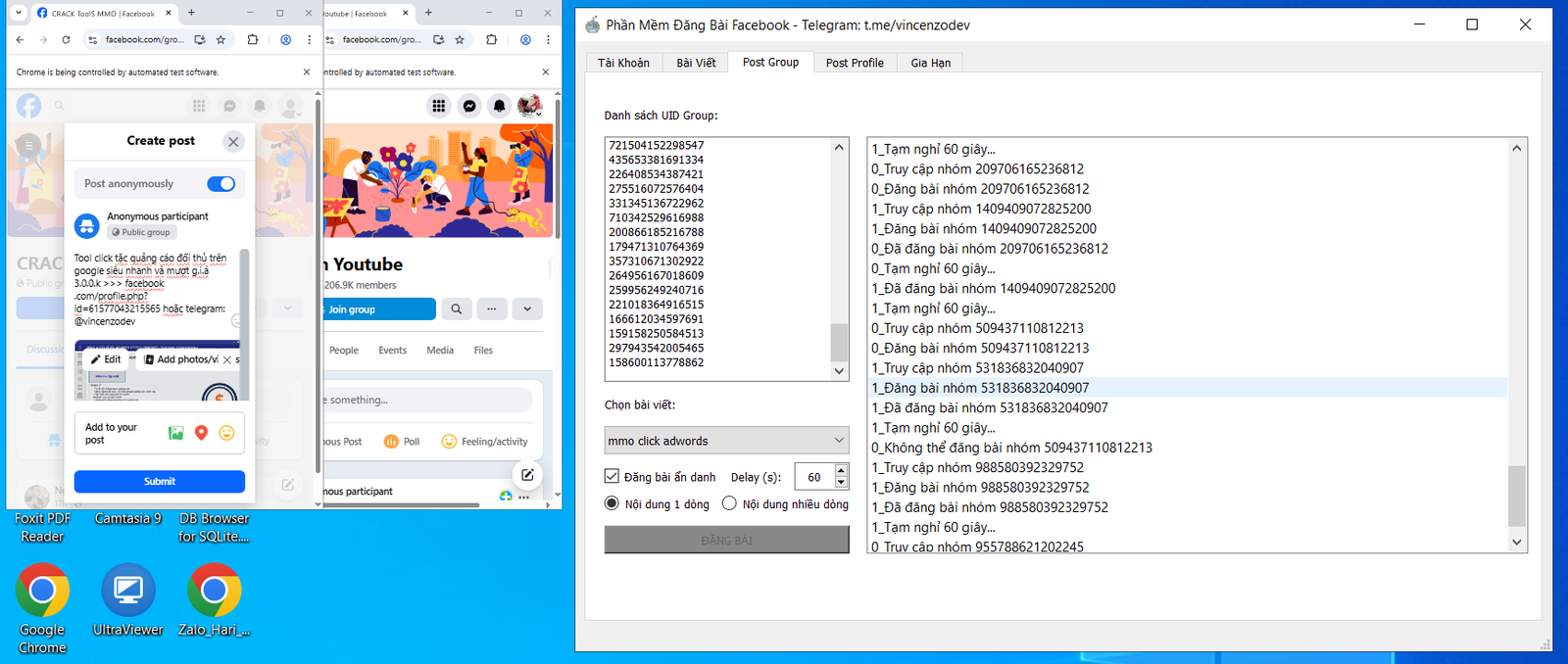1568x664 pixels.
Task: Click the red check-in location pin icon
Action: (x=201, y=433)
